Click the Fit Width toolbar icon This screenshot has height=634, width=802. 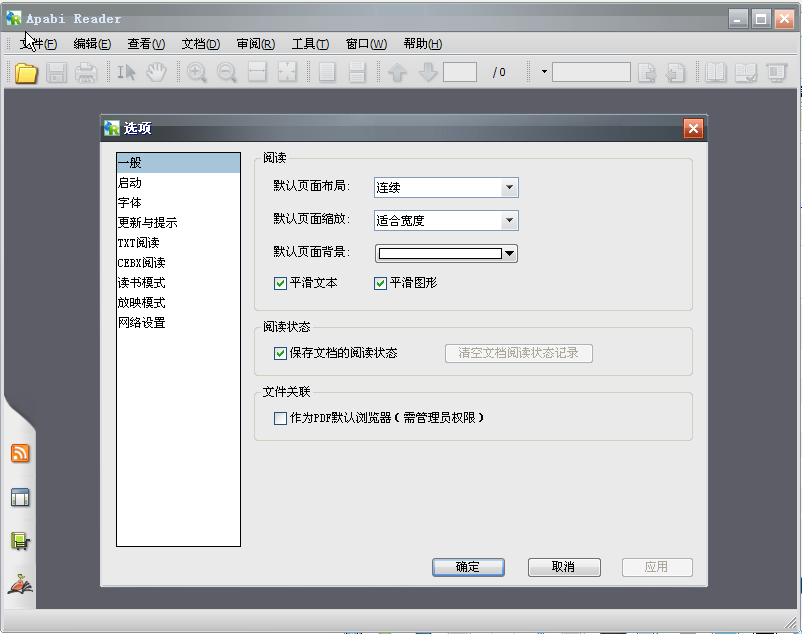[257, 73]
